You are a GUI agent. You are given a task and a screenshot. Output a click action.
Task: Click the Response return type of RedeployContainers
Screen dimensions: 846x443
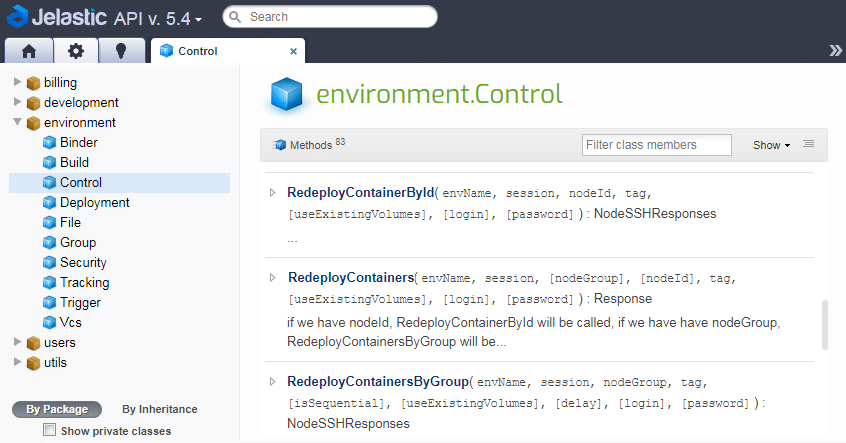point(623,298)
